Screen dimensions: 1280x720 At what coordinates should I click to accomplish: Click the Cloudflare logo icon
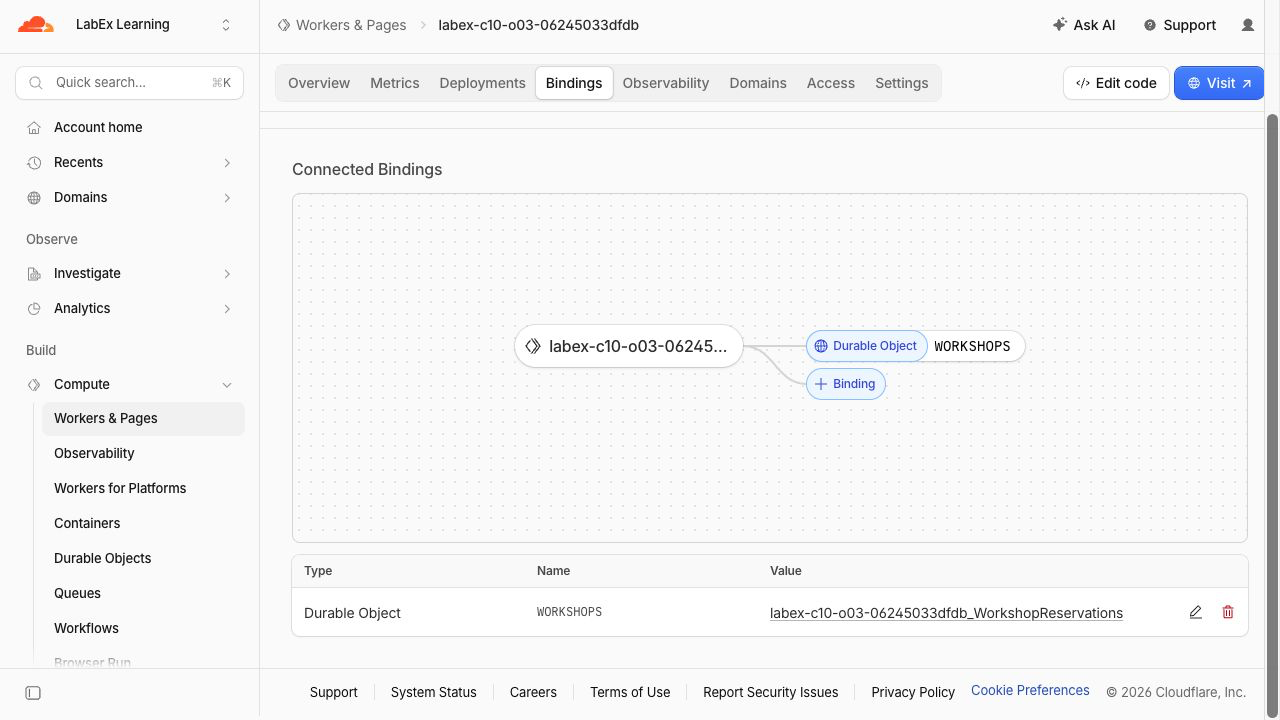pyautogui.click(x=36, y=25)
